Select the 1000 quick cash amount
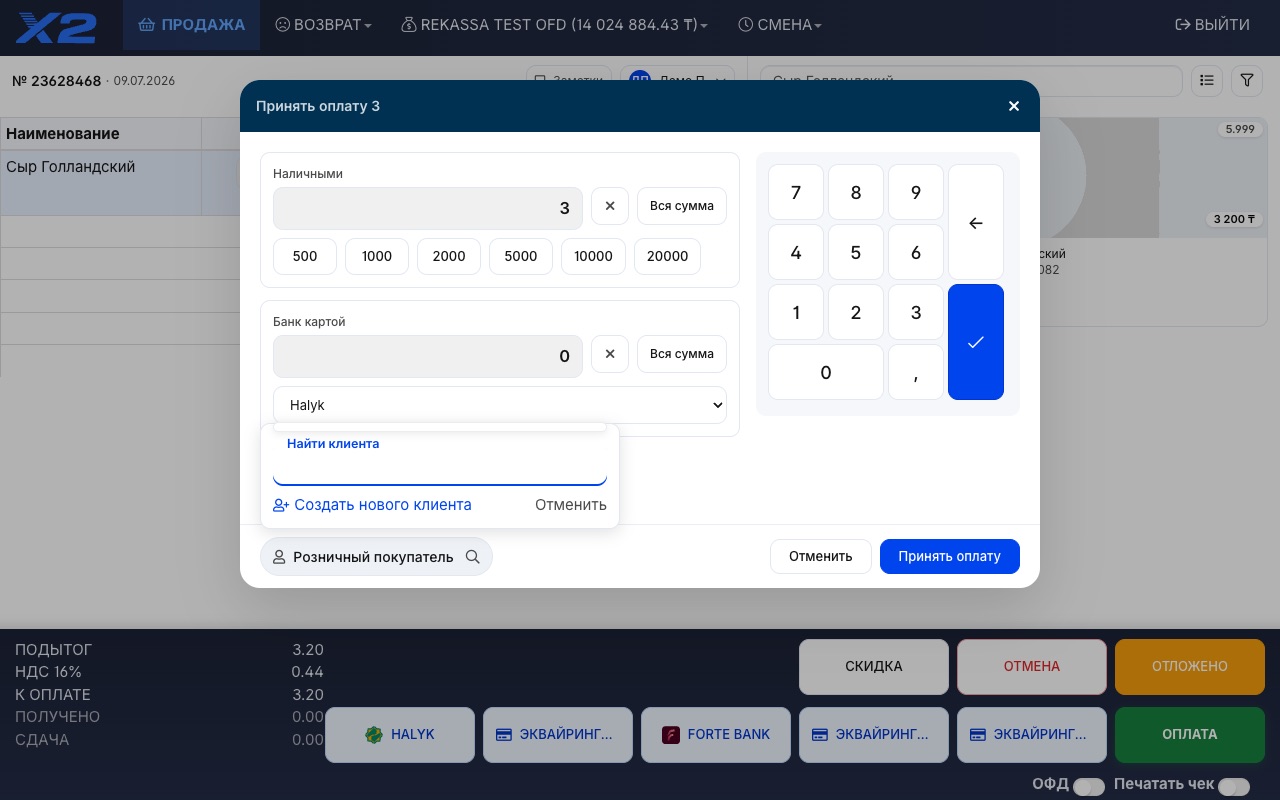 377,256
